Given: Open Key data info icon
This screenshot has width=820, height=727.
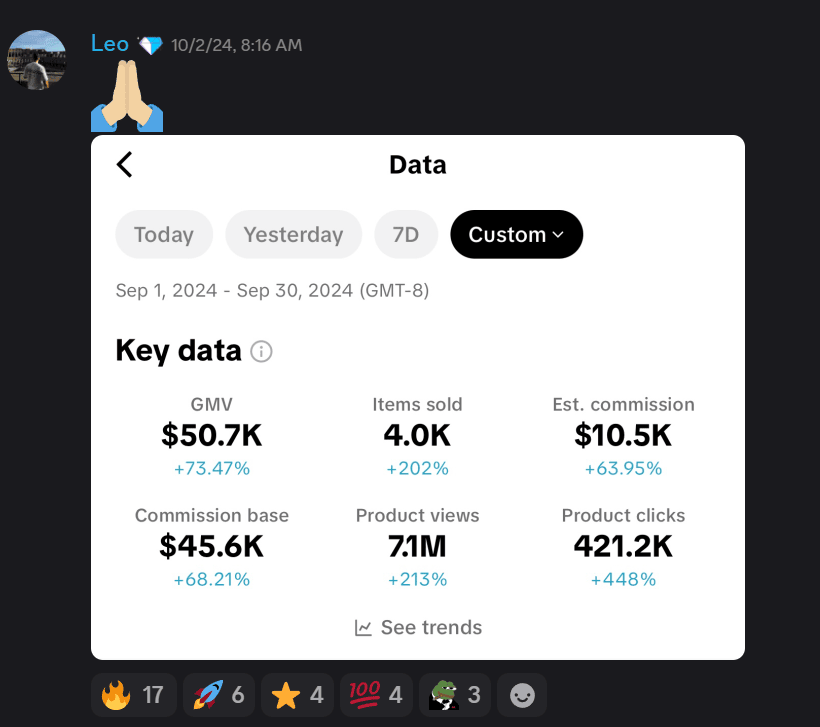Looking at the screenshot, I should (262, 351).
